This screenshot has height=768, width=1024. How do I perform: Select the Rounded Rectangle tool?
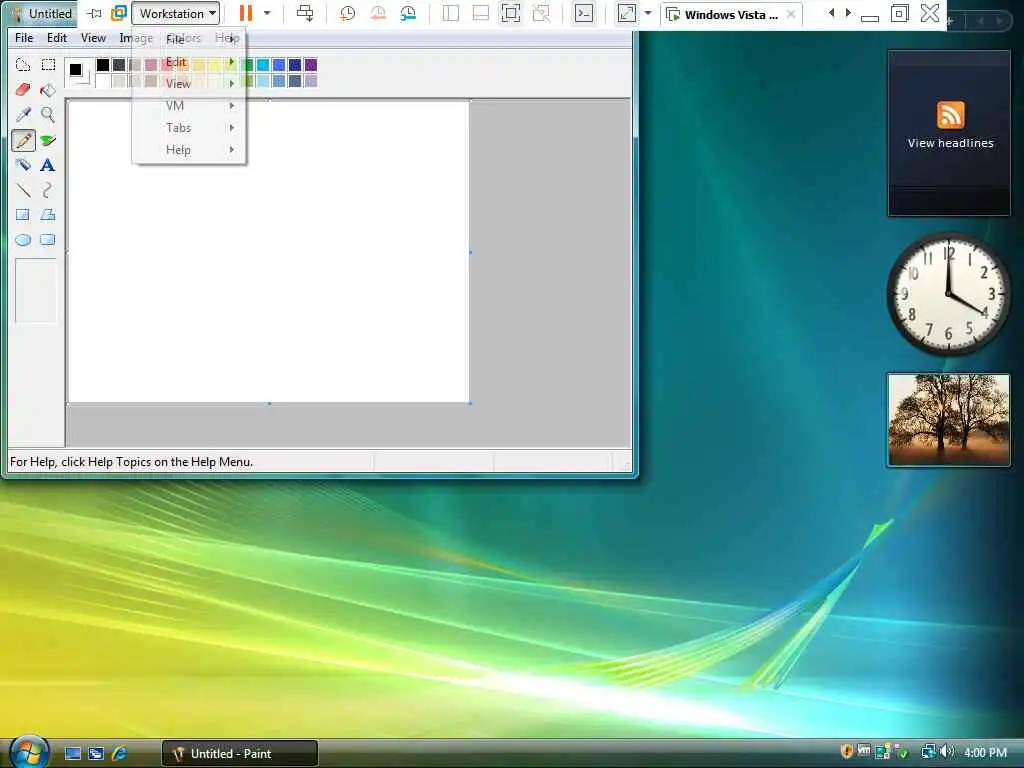(48, 240)
